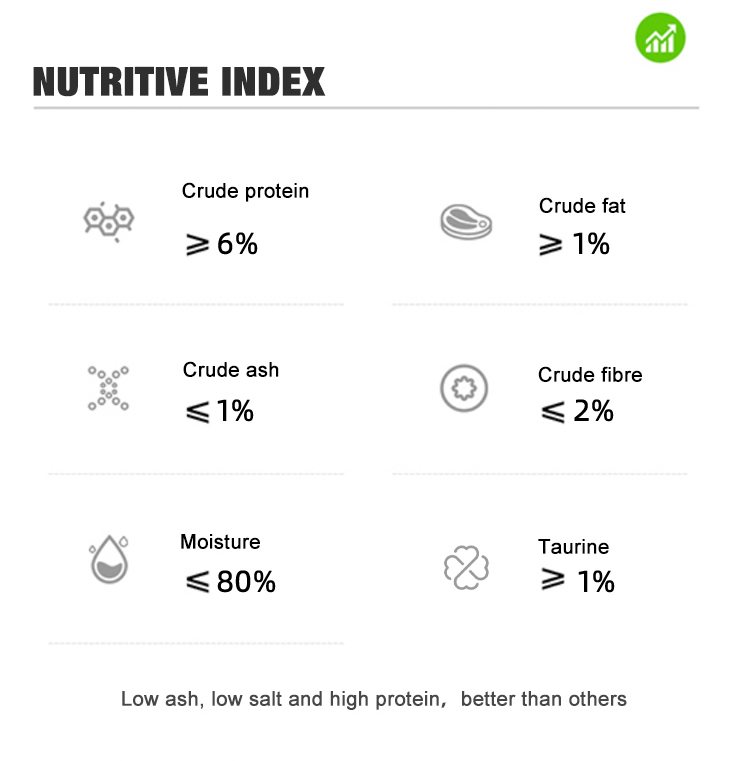Click the ≤2% fibre value

click(x=576, y=411)
